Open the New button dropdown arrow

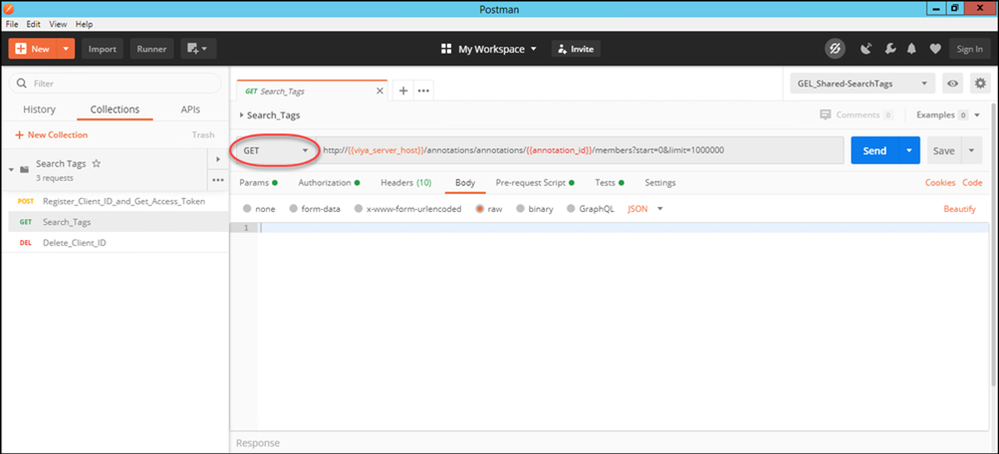(x=66, y=49)
